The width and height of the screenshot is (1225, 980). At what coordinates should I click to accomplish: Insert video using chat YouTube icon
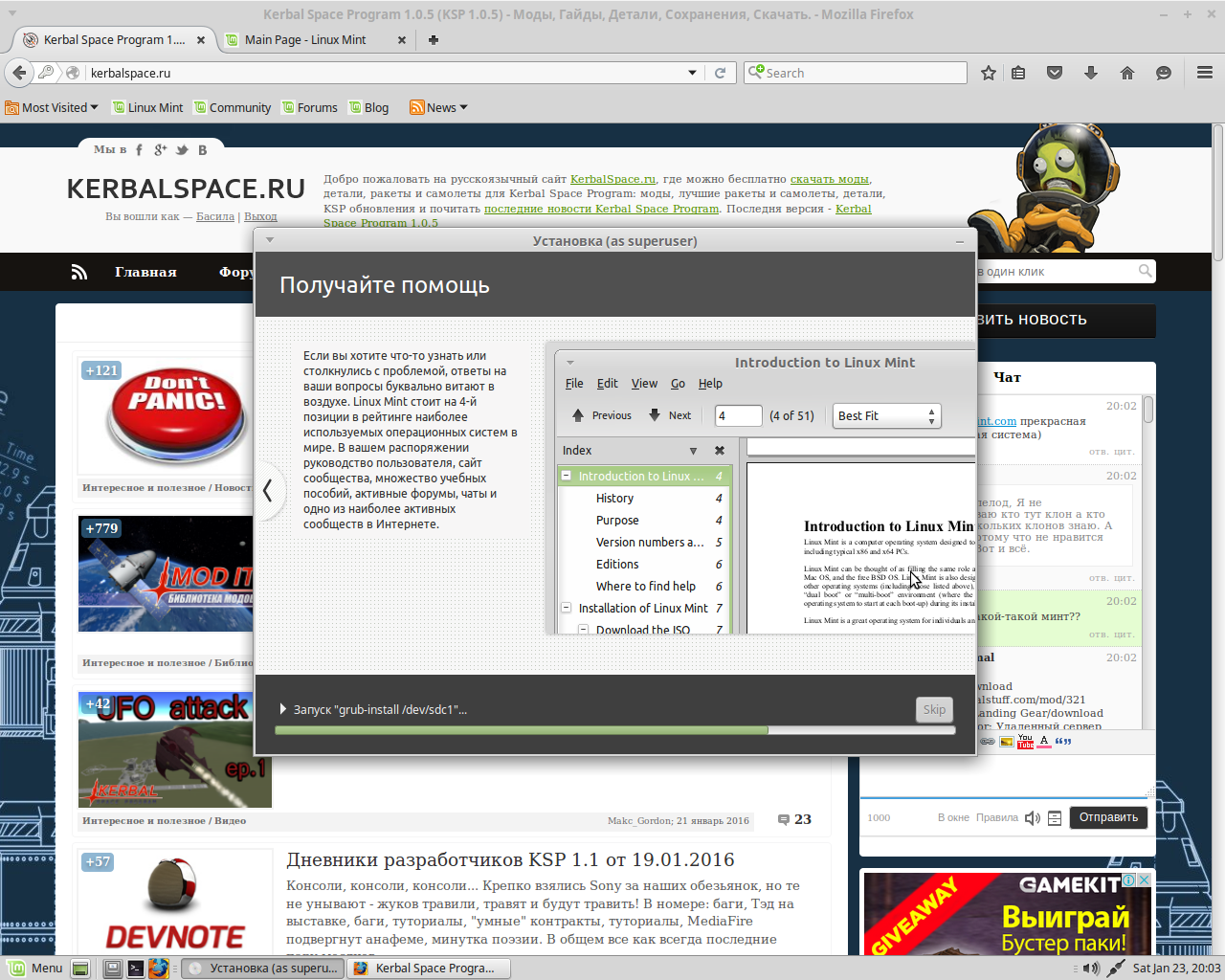pyautogui.click(x=1025, y=741)
